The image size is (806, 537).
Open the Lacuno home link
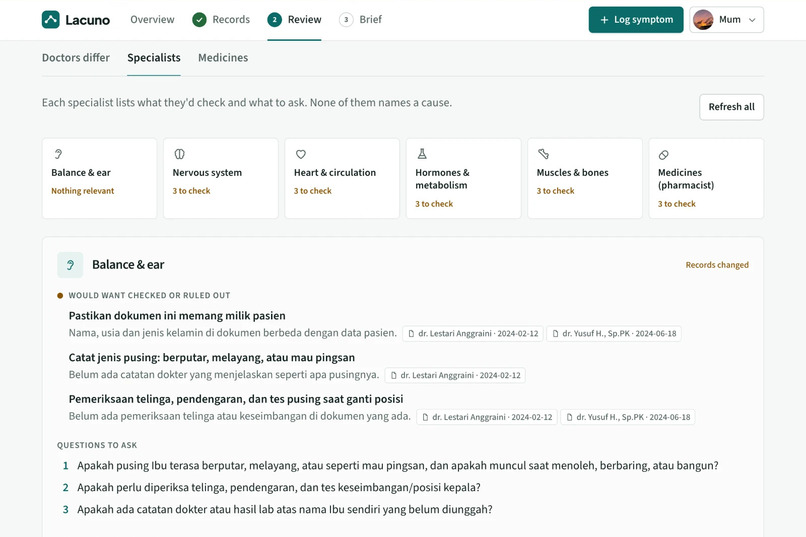point(76,20)
